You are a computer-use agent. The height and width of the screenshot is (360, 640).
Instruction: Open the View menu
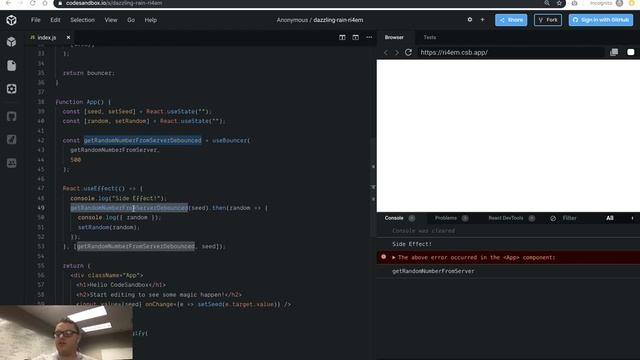tap(111, 20)
